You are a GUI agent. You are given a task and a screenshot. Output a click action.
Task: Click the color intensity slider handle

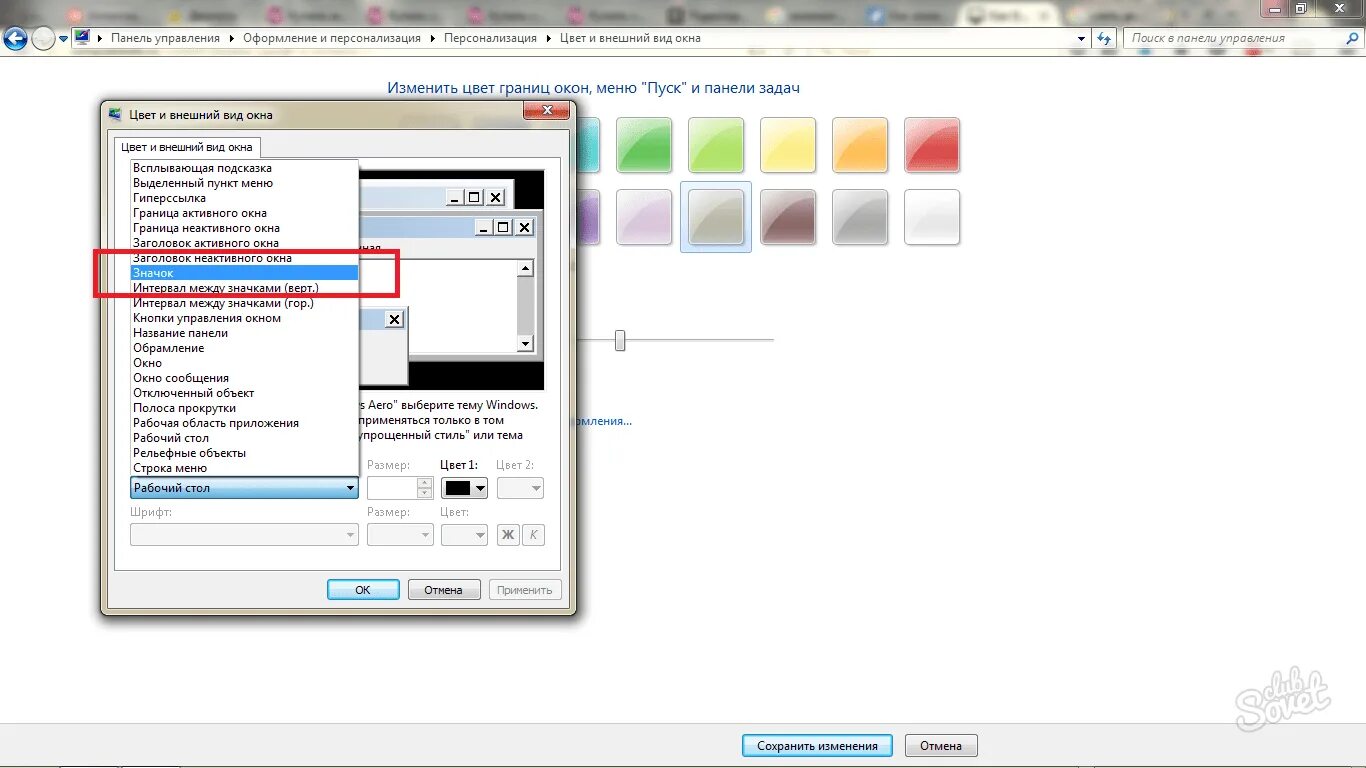[620, 340]
